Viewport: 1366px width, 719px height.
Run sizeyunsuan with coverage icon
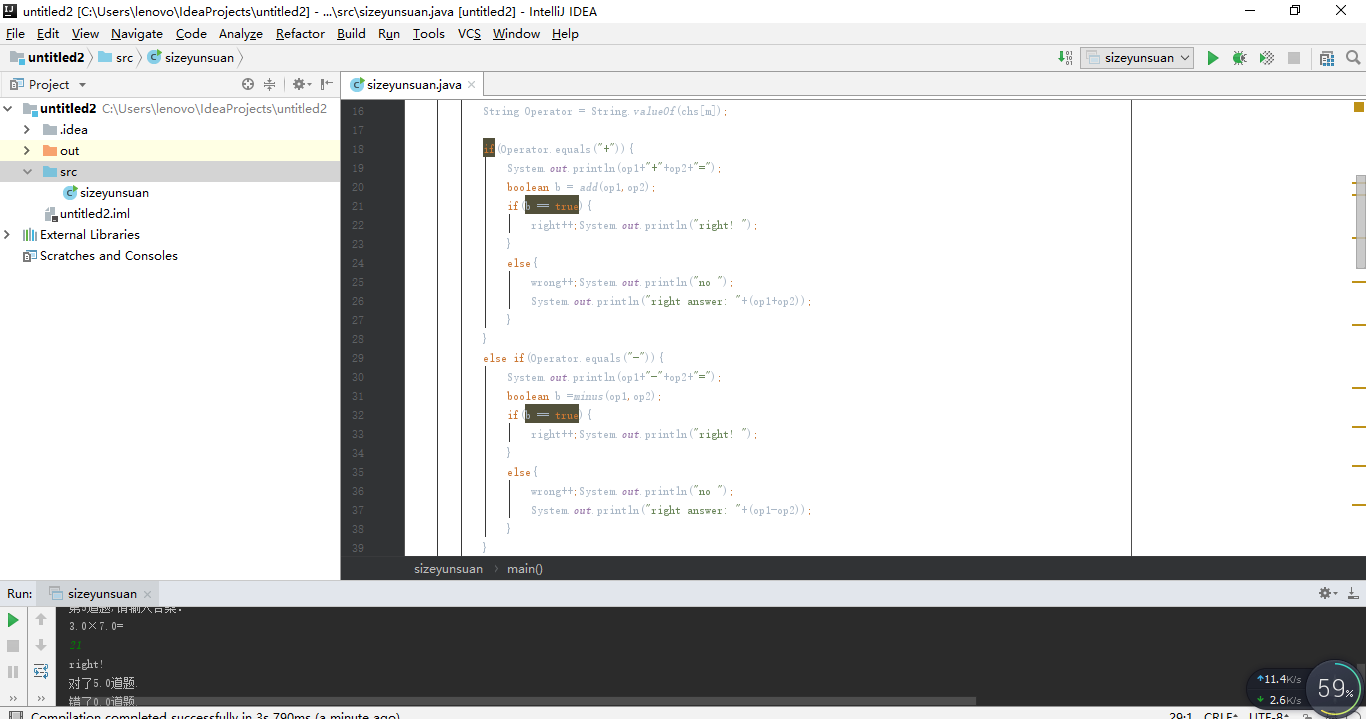click(1267, 58)
